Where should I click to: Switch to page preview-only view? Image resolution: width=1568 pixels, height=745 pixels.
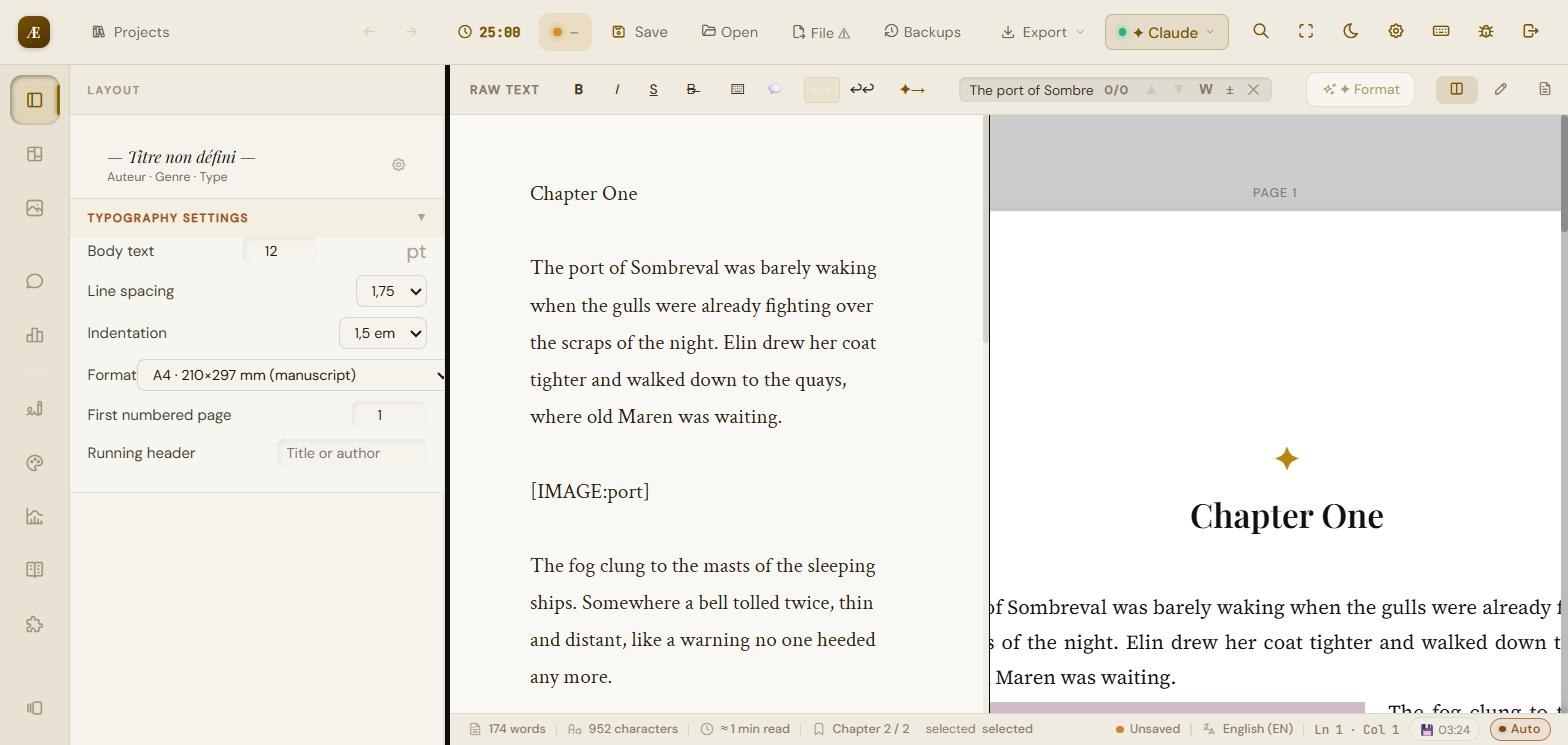coord(1545,90)
